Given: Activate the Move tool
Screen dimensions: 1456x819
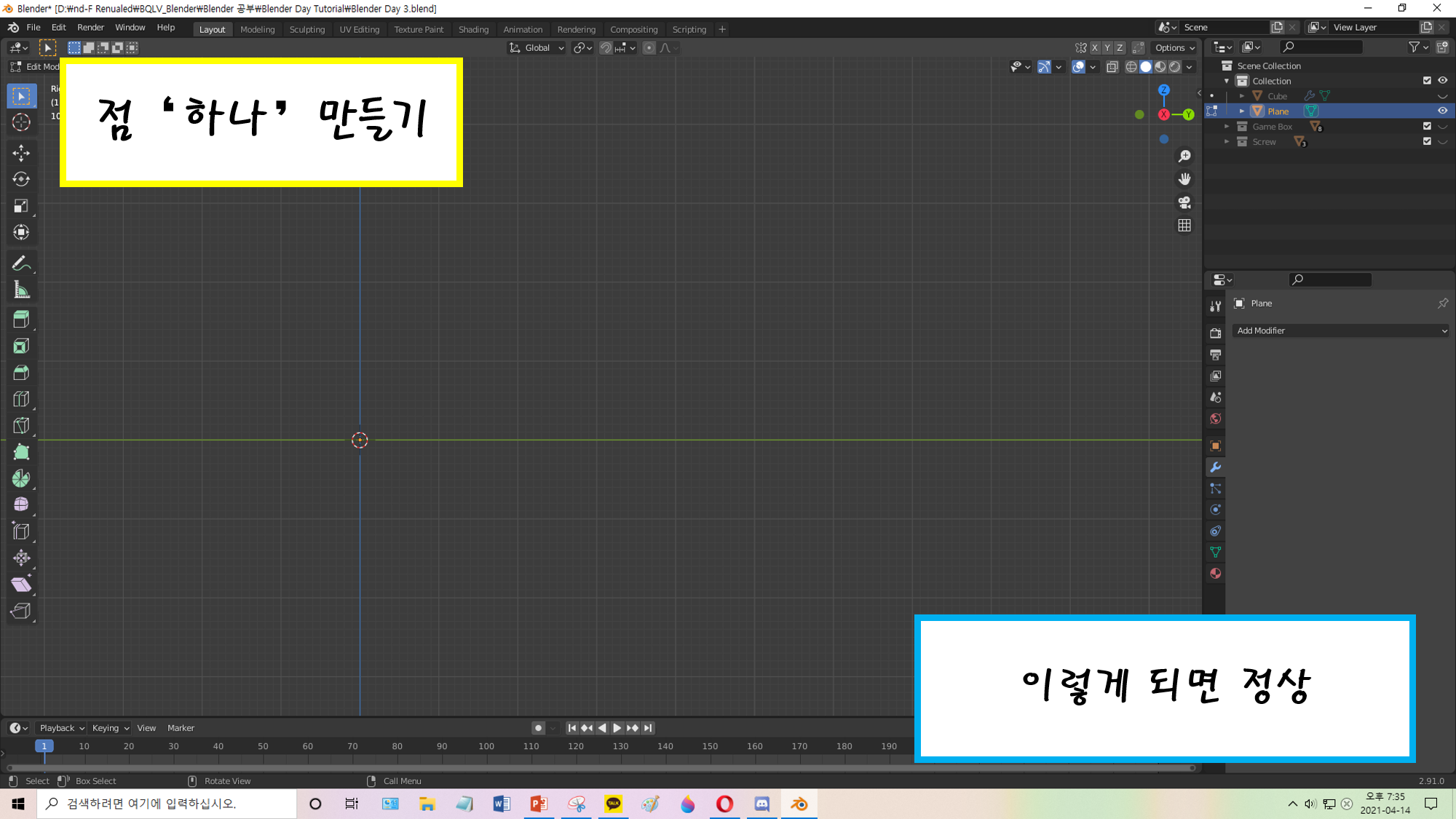Looking at the screenshot, I should [21, 153].
